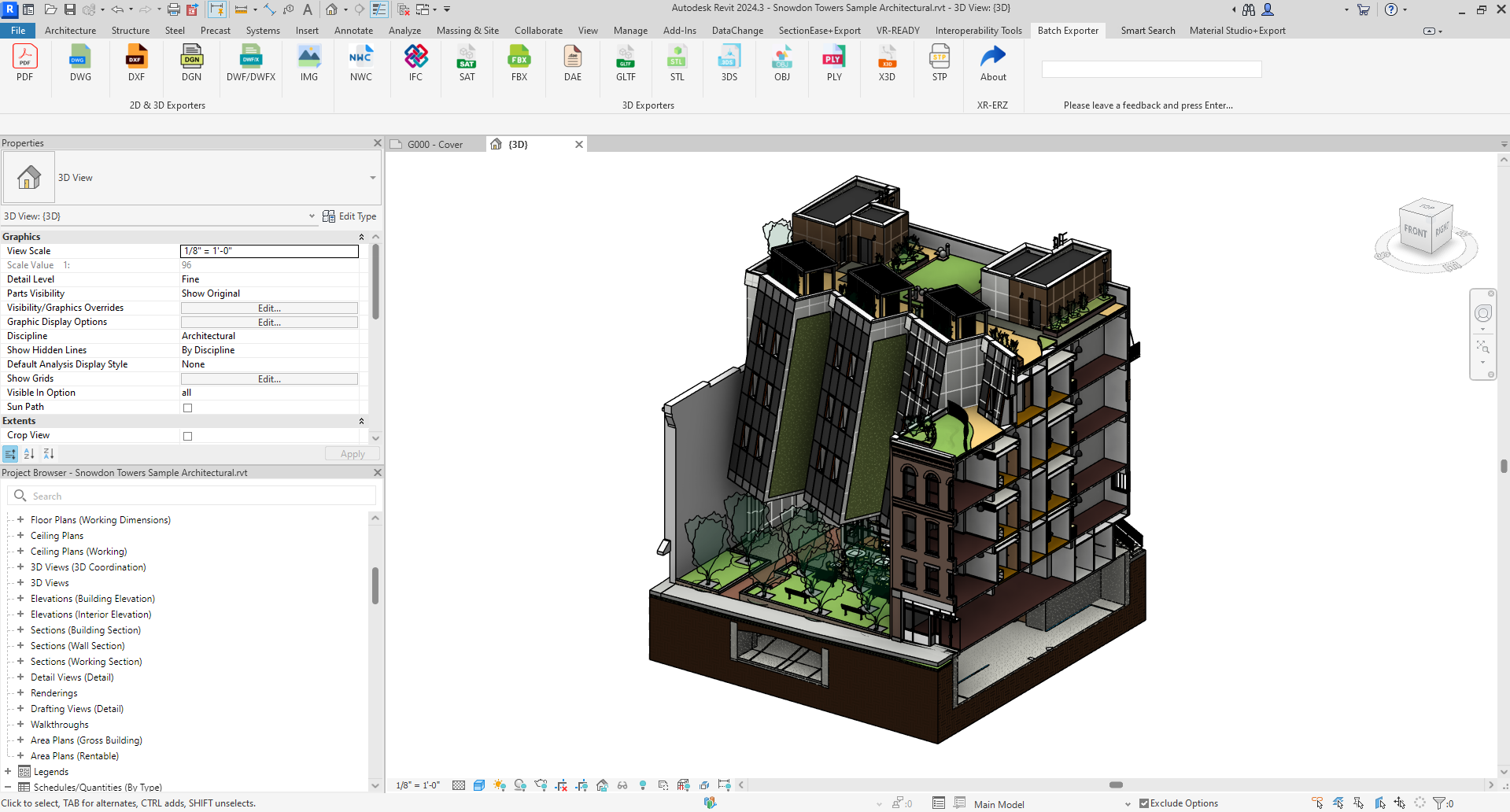The height and width of the screenshot is (812, 1510).
Task: Open the Architecture ribbon tab
Action: pyautogui.click(x=70, y=31)
